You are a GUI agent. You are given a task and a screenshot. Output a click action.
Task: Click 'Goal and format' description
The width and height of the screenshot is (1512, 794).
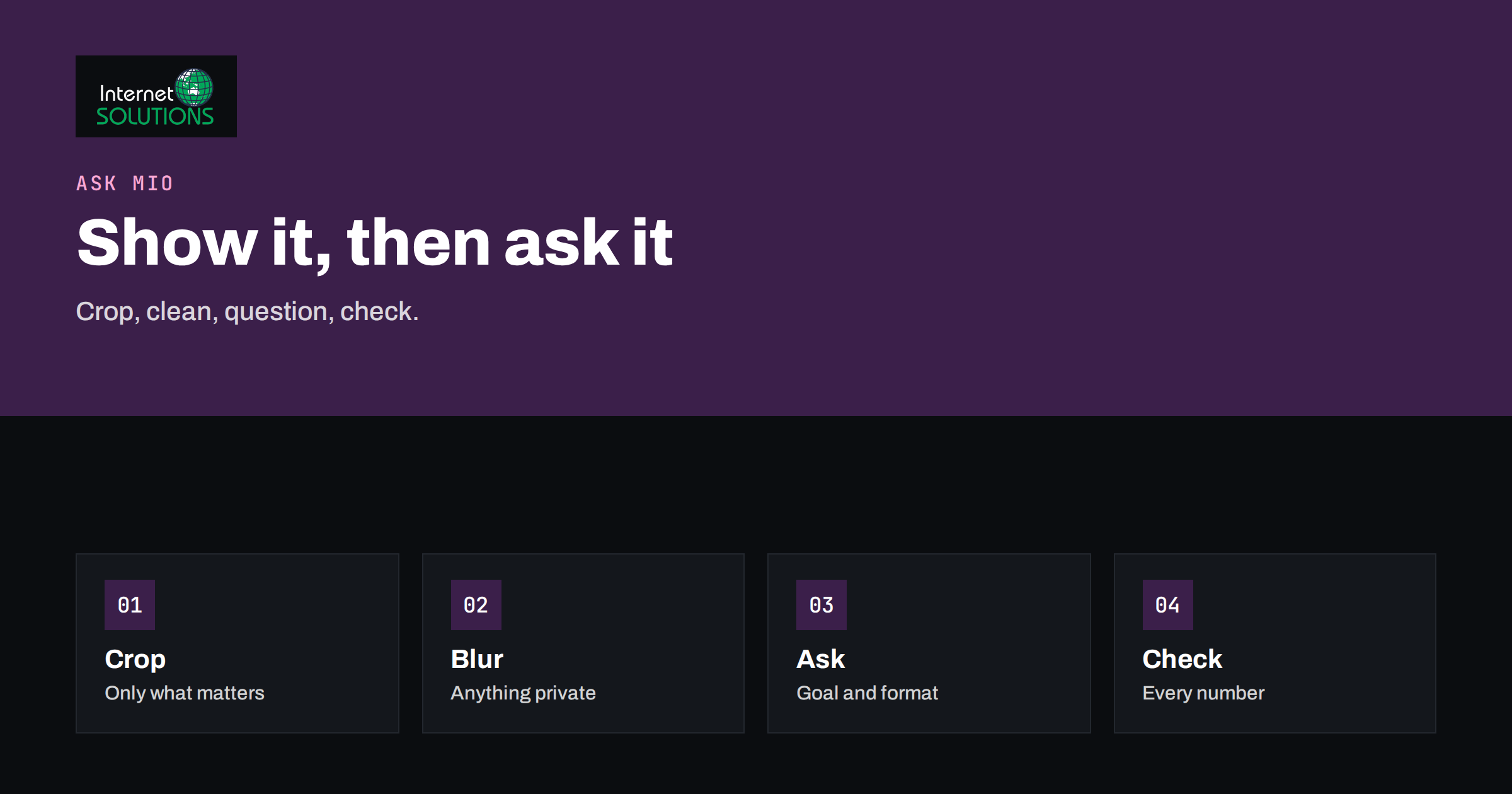pyautogui.click(x=868, y=693)
